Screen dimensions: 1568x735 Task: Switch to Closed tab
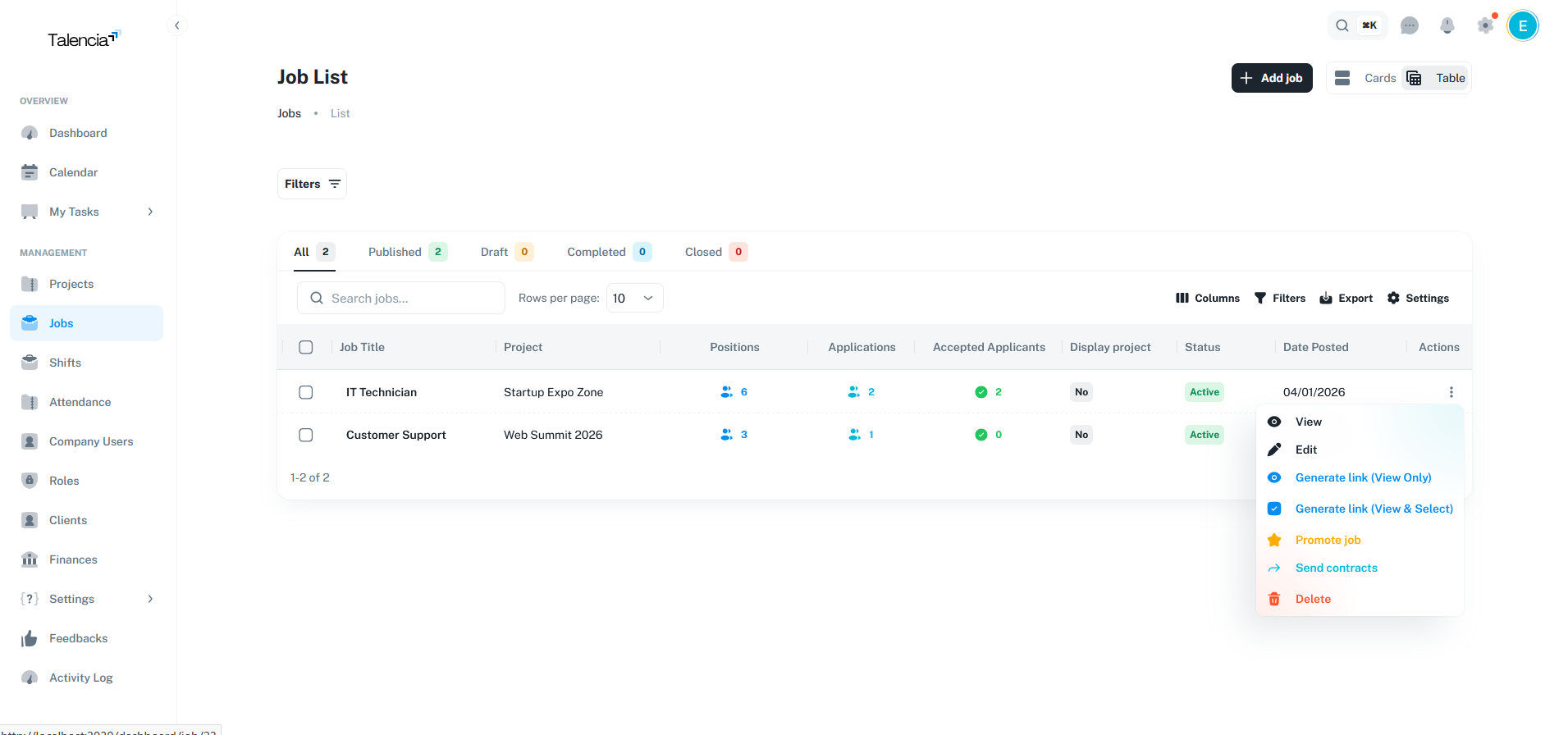[716, 252]
